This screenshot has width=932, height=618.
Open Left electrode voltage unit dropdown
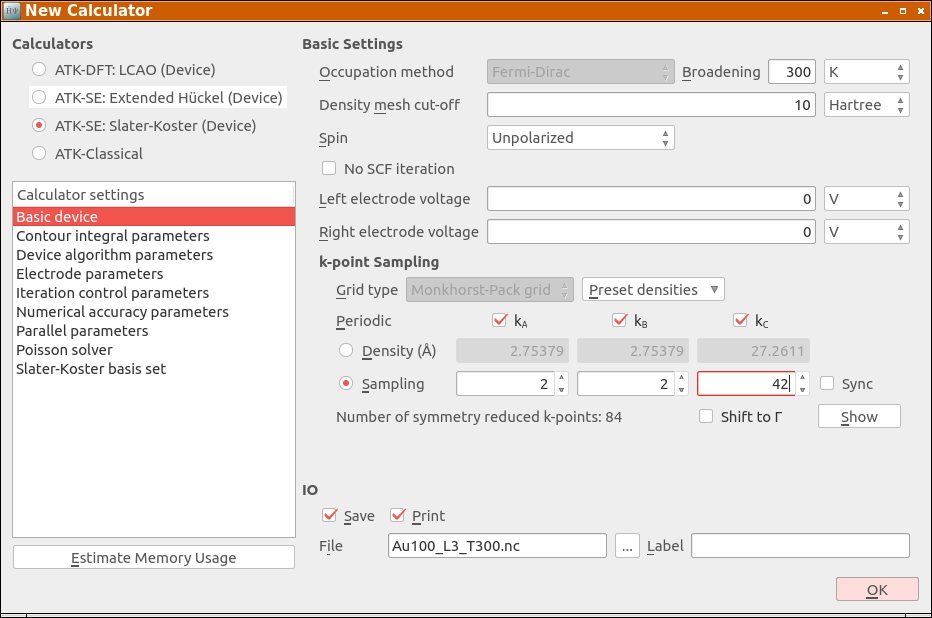coord(867,199)
